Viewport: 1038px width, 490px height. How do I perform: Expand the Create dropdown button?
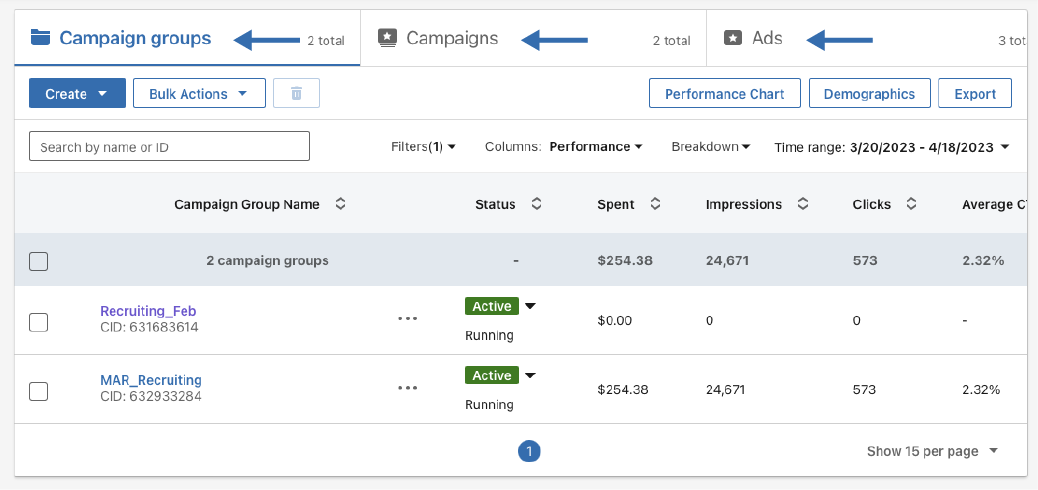point(77,93)
